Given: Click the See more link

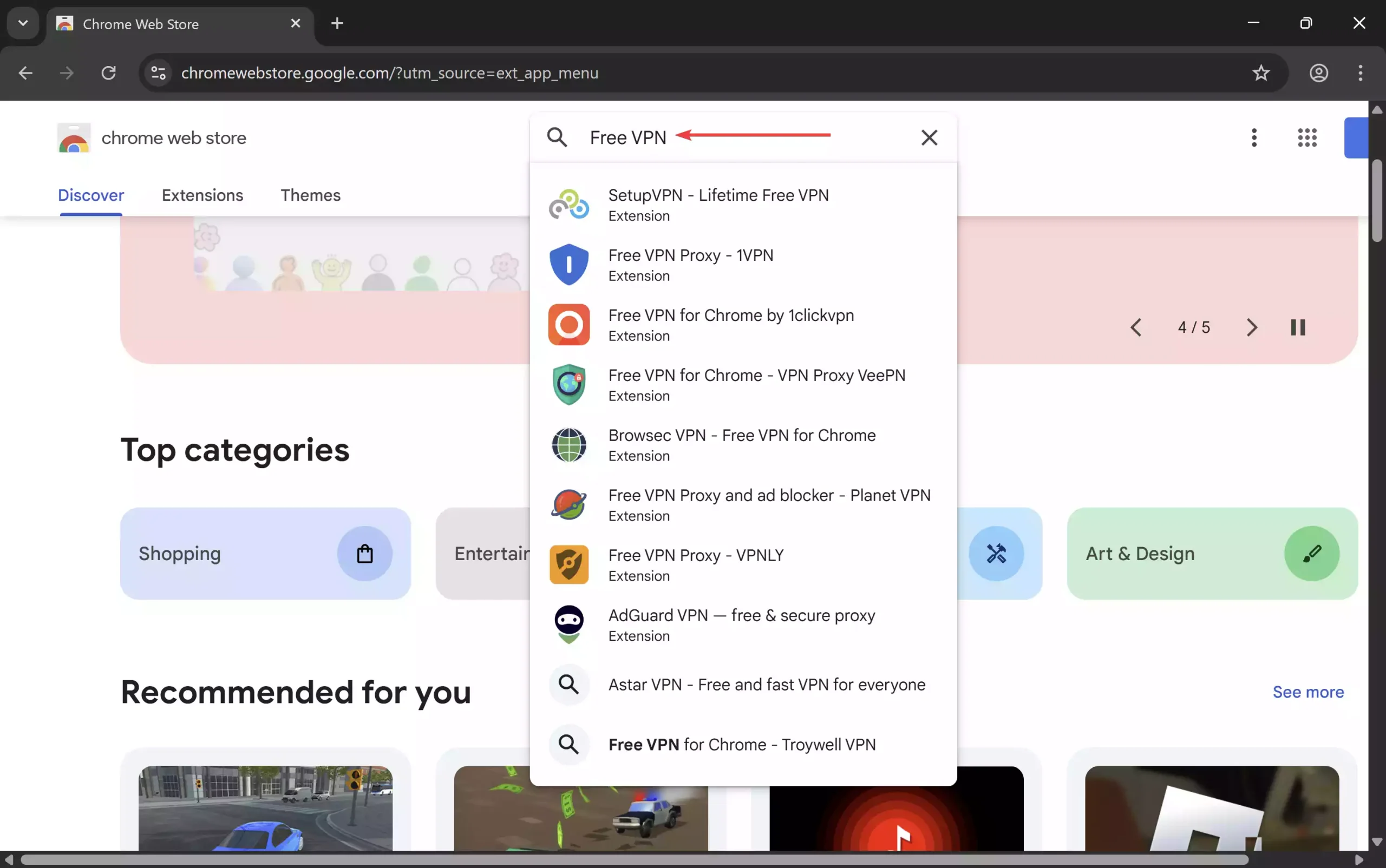Looking at the screenshot, I should click(x=1307, y=693).
